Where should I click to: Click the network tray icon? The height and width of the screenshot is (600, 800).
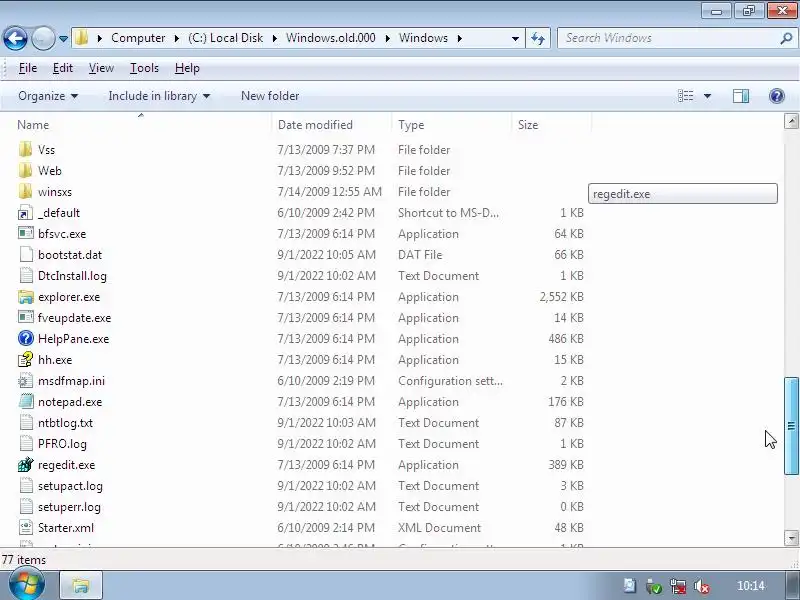tap(678, 586)
